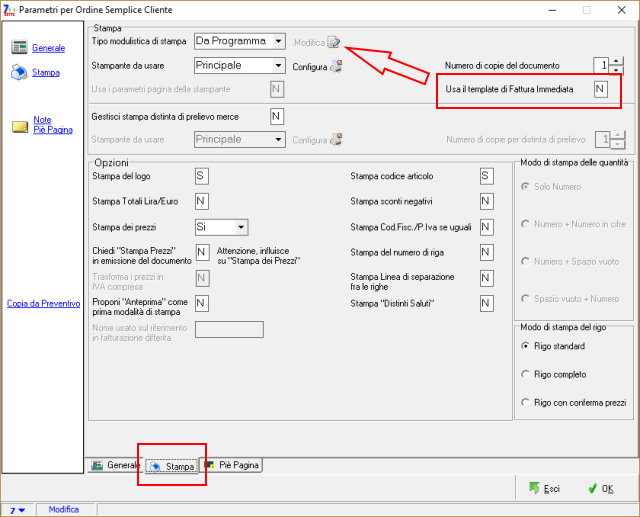Toggle Stampa Linea di separazione fra le righe
Viewport: 640px width, 517px height.
tap(487, 278)
